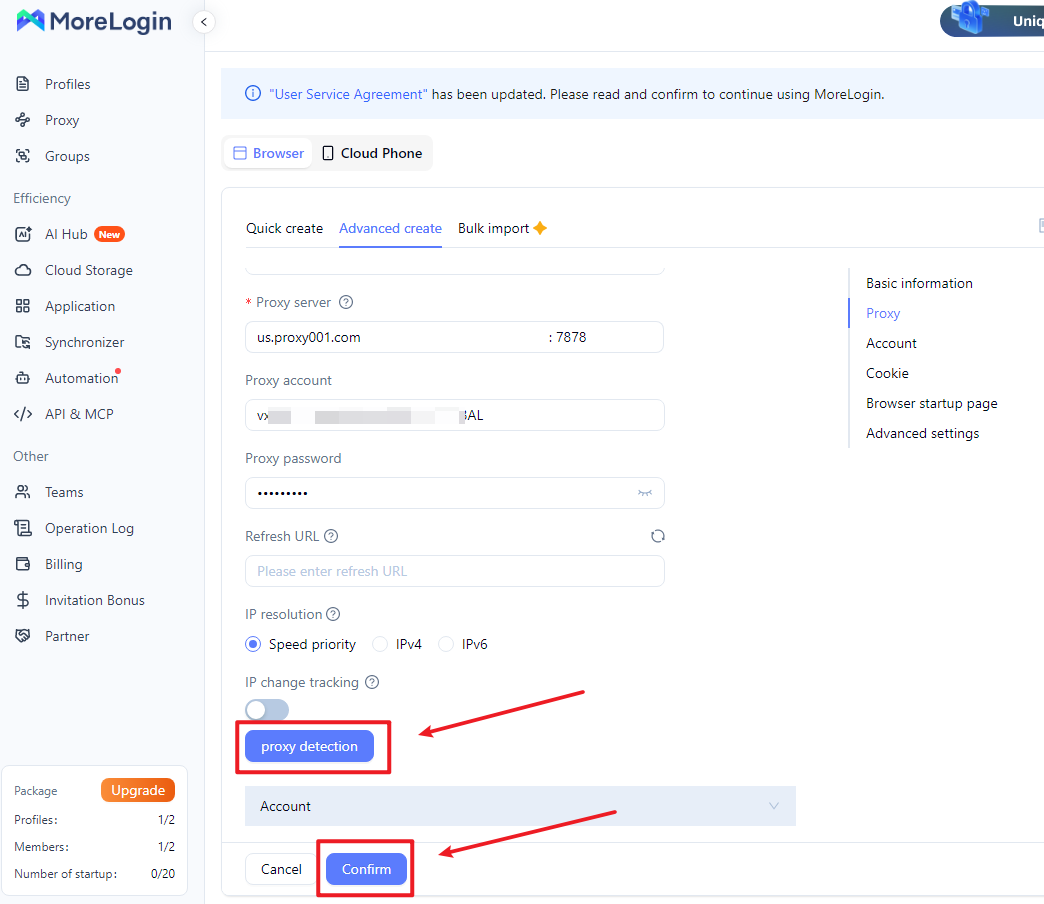Enable the IP change tracking switch
Screen dimensions: 1044x904
pos(267,710)
